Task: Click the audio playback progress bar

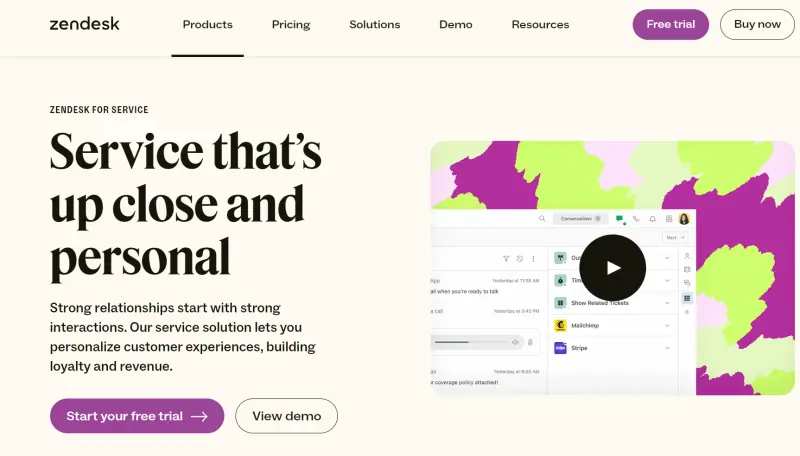Action: click(x=471, y=342)
